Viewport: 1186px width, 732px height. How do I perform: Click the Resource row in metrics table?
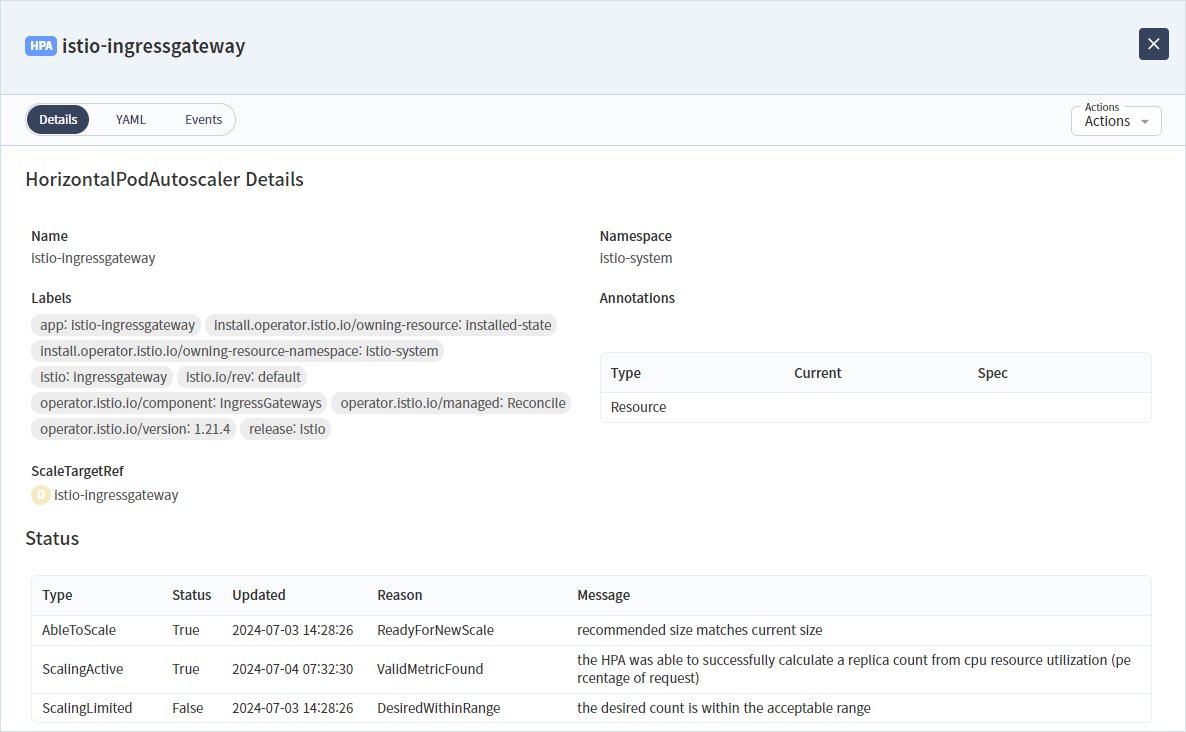coord(875,407)
